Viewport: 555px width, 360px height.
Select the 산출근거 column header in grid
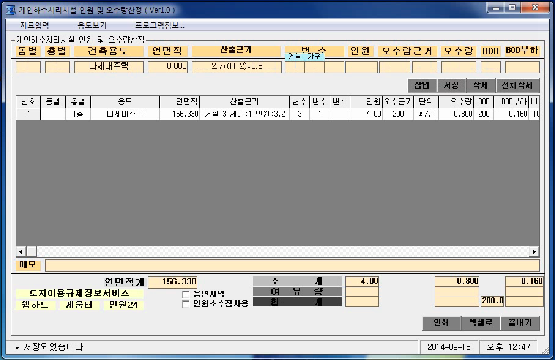point(244,102)
